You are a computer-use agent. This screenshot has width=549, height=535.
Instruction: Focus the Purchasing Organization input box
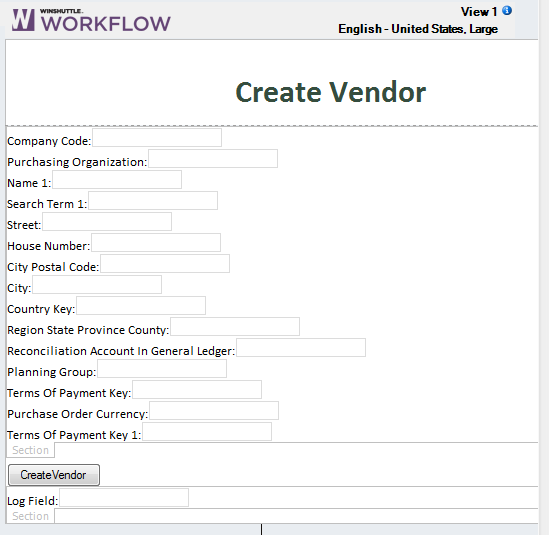click(213, 159)
